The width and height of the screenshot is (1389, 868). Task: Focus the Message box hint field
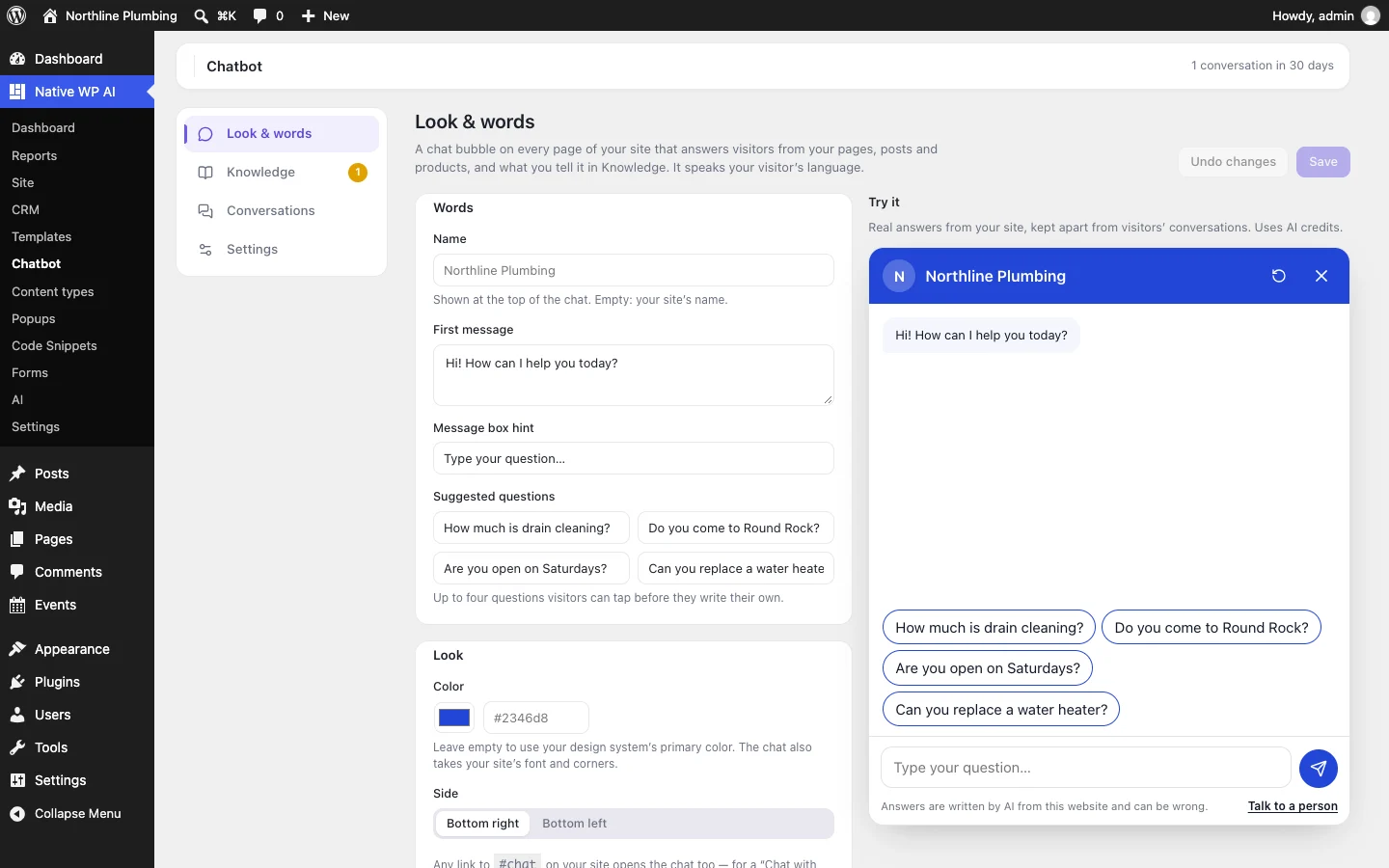634,458
